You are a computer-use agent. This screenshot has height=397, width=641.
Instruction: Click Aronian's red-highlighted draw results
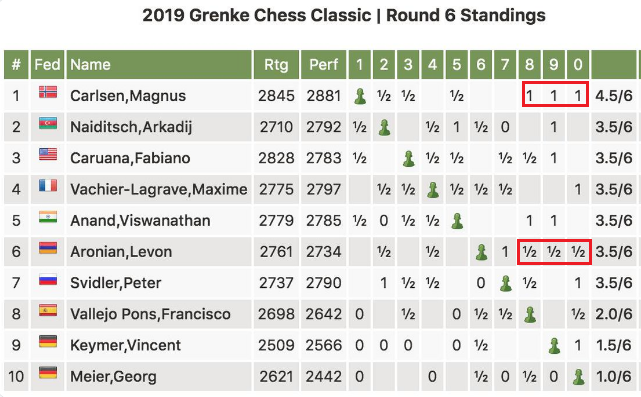point(554,252)
